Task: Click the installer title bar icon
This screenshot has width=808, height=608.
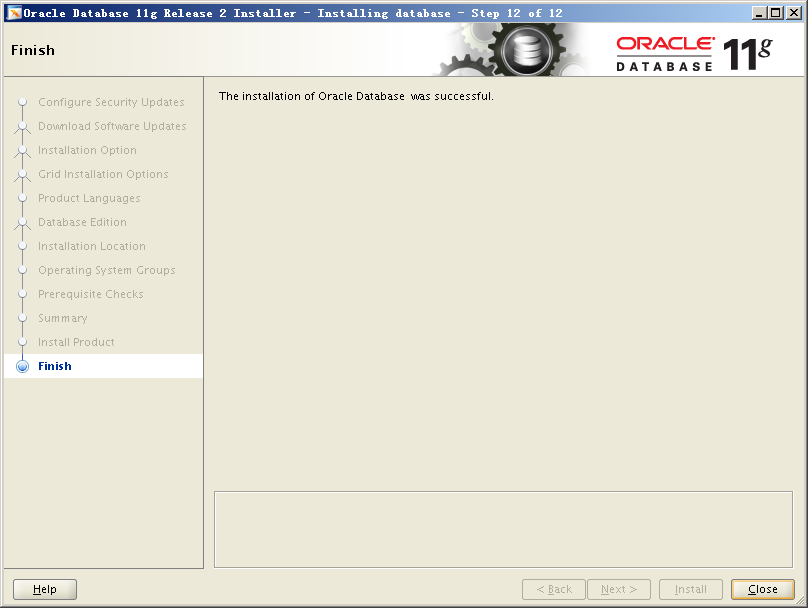Action: coord(14,13)
